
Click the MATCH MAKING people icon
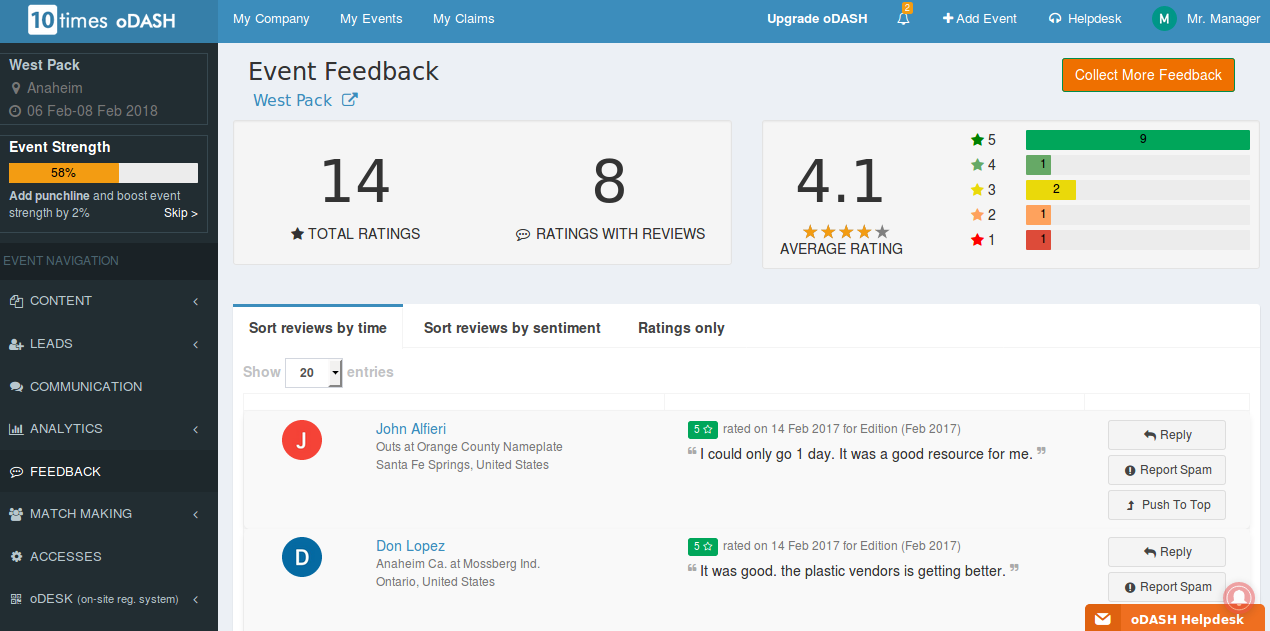click(16, 514)
